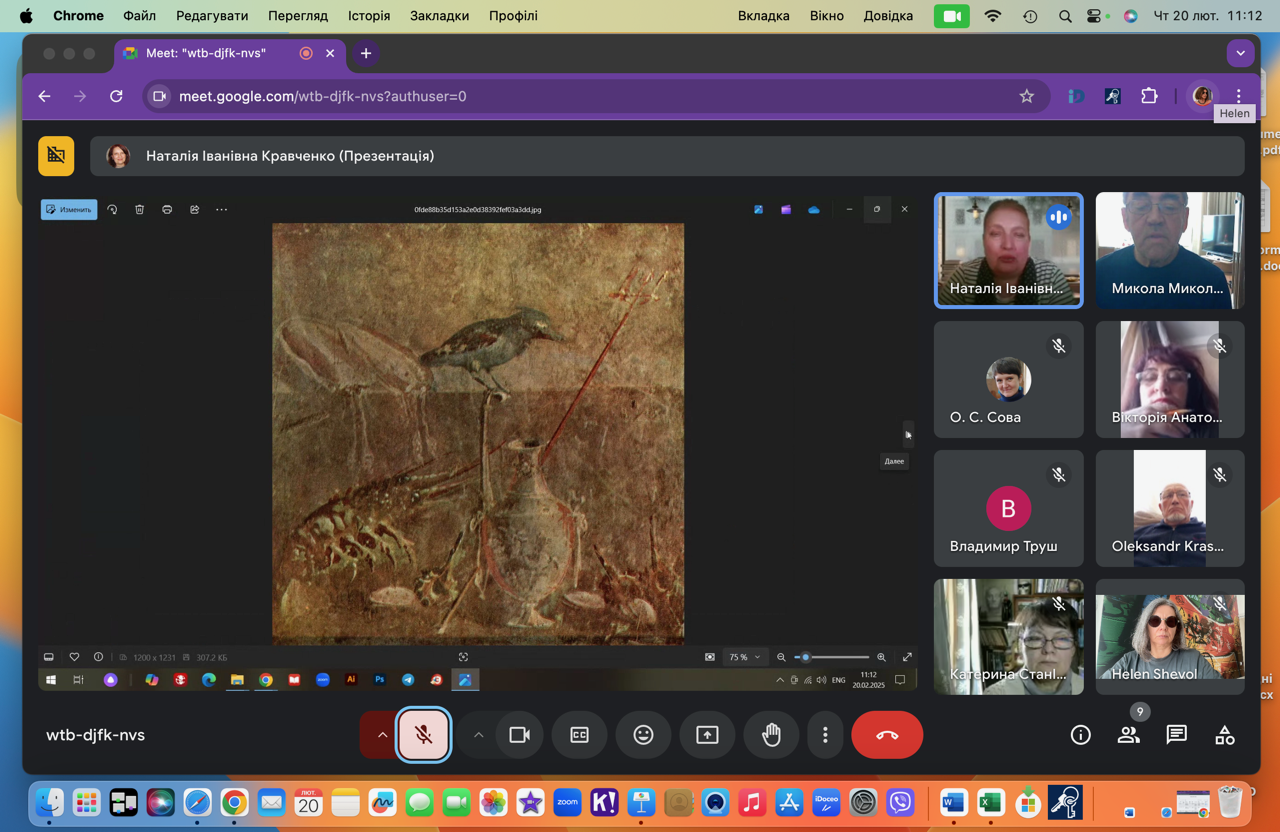
Task: Click delete trash icon in photo viewer
Action: 140,209
